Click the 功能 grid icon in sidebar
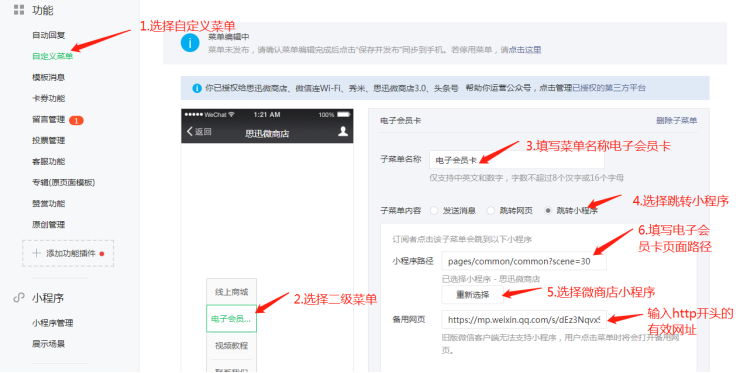Screen dimensions: 741x373 pyautogui.click(x=18, y=9)
